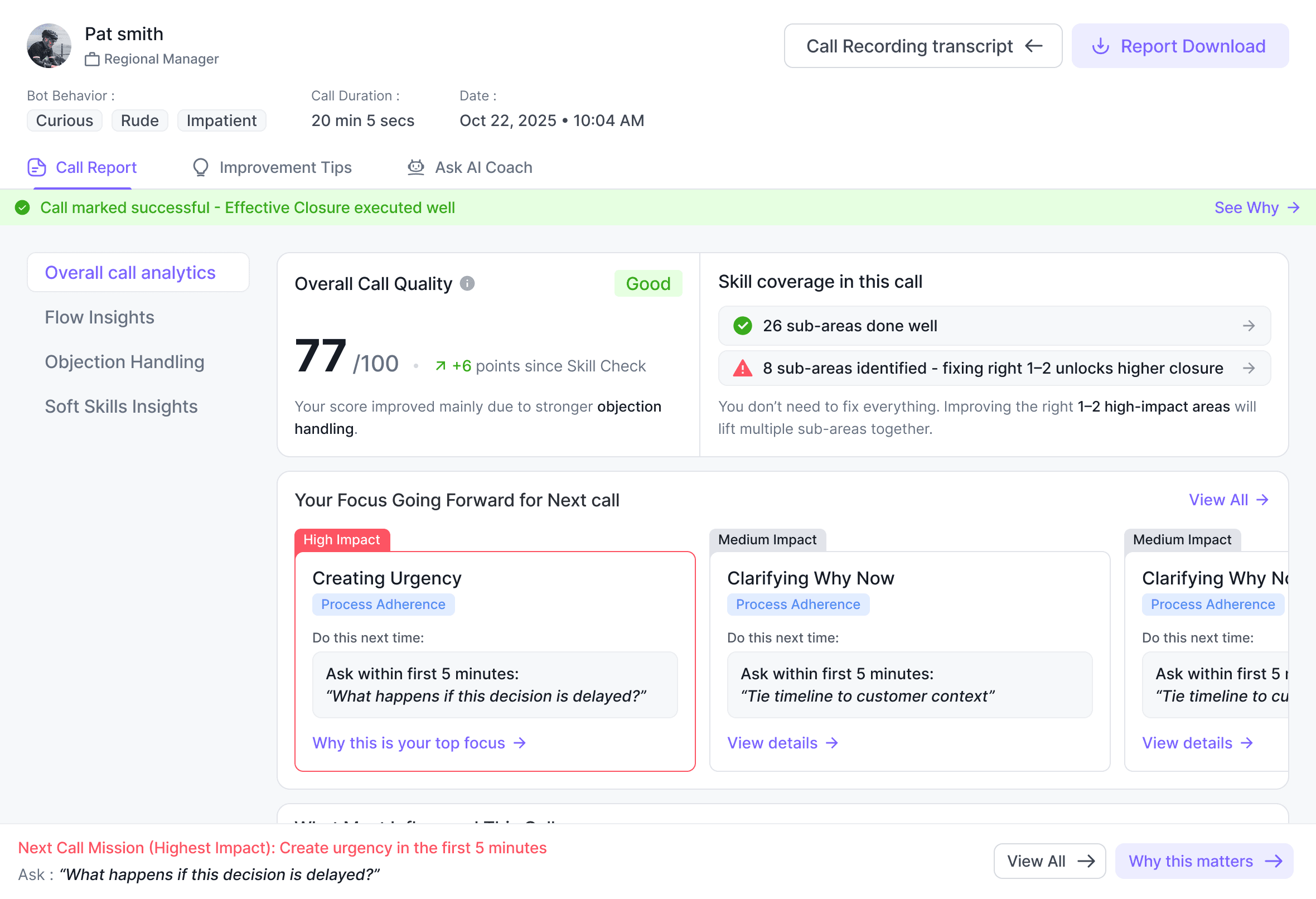Select Objection Handling in the sidebar

pos(124,362)
